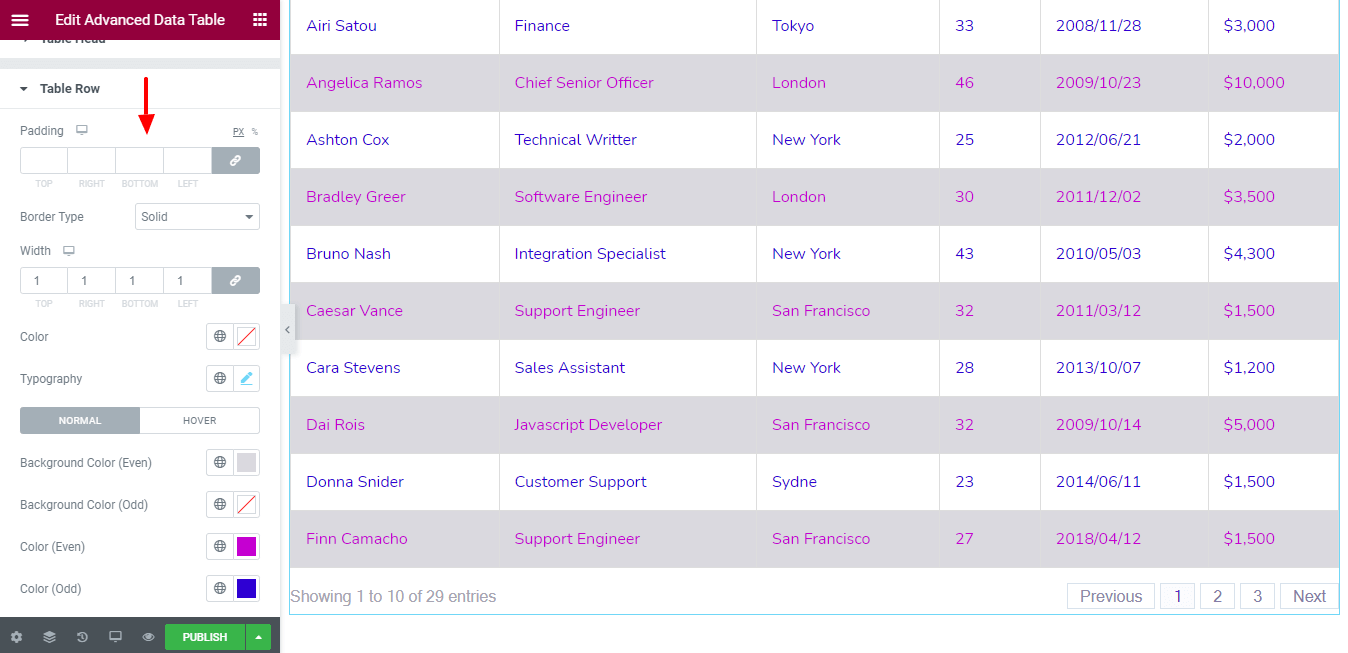Switch to the Hover tab
This screenshot has height=653, width=1348.
199,421
